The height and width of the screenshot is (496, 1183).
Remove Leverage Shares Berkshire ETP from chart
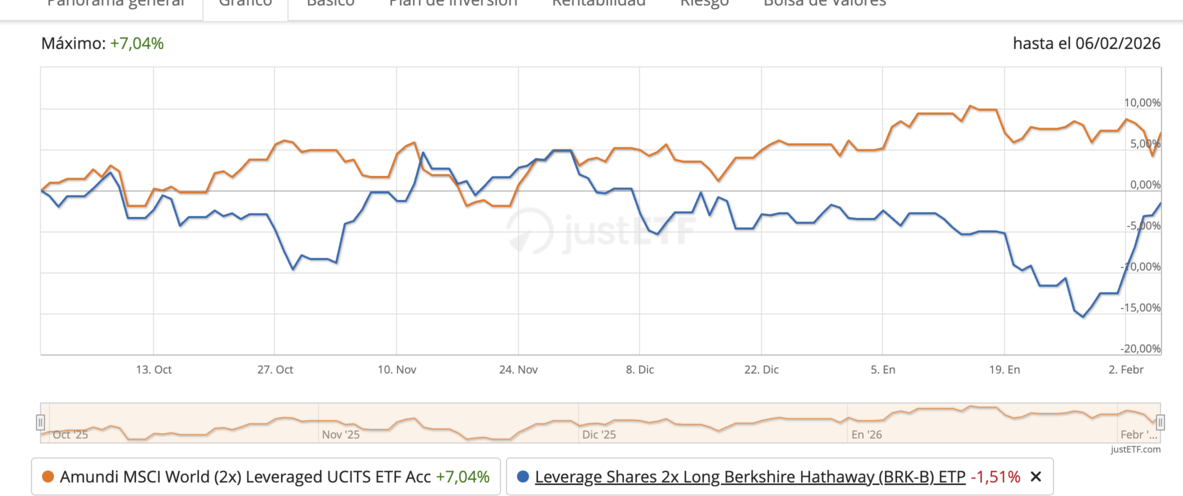point(1035,477)
